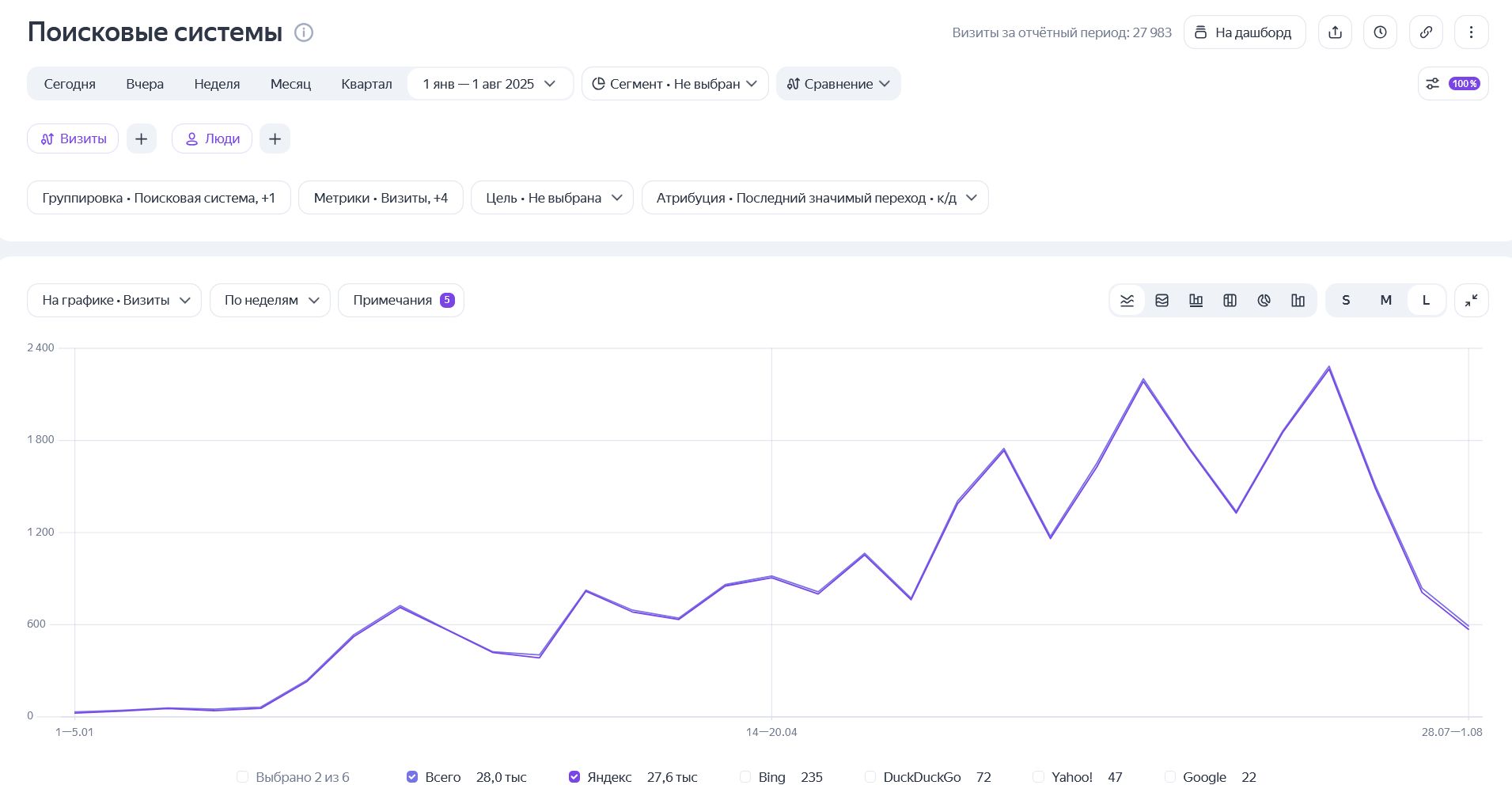Select the Месяц period tab
Image resolution: width=1512 pixels, height=804 pixels.
point(290,84)
